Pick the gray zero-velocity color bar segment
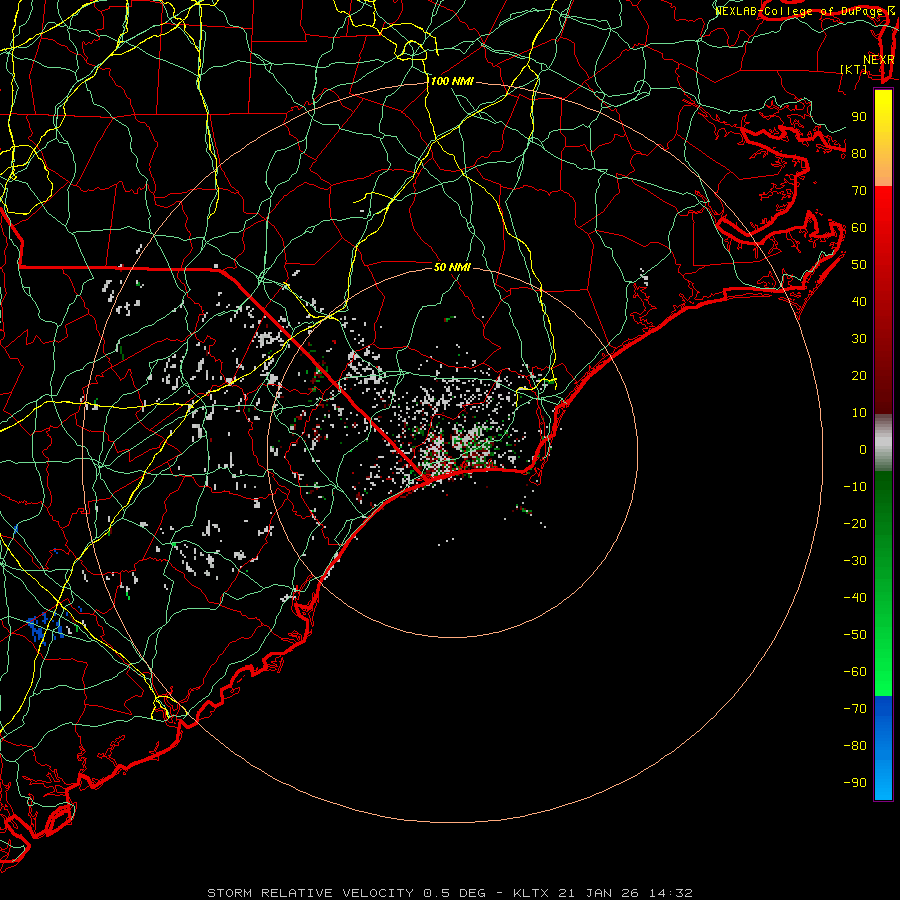The height and width of the screenshot is (900, 900). 883,443
